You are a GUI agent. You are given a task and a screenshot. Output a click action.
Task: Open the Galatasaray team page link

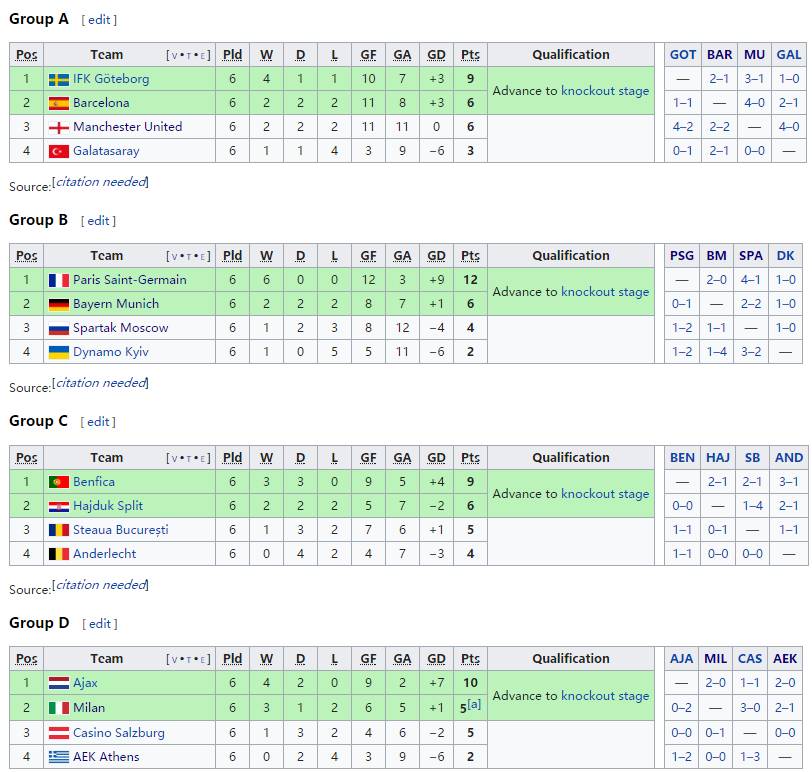[106, 151]
